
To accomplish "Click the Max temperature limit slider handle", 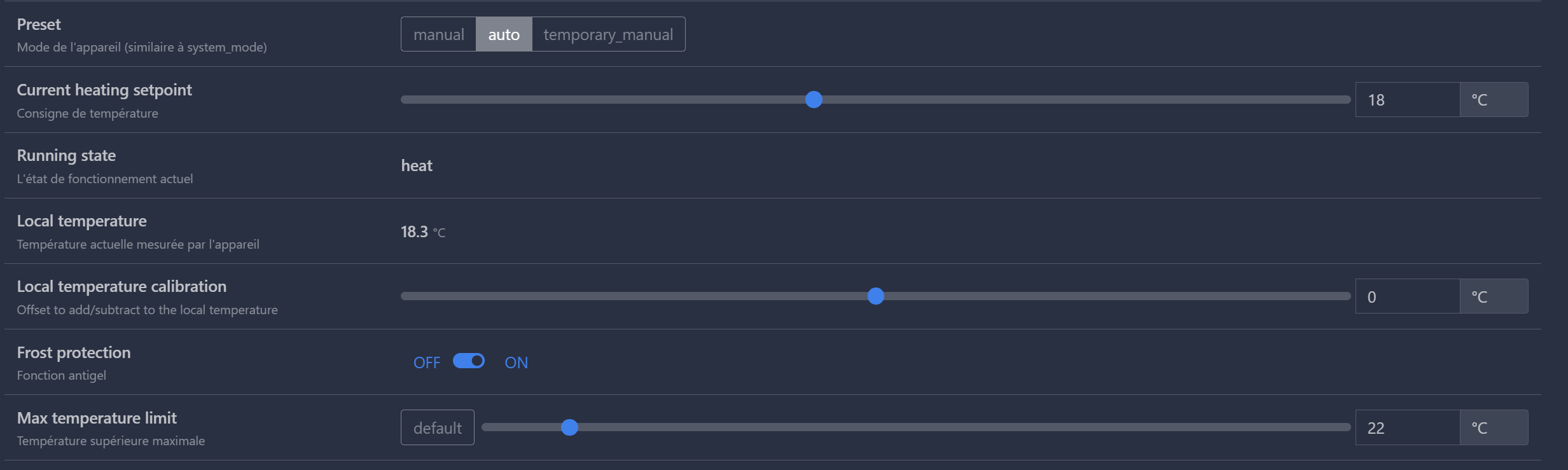I will 570,427.
